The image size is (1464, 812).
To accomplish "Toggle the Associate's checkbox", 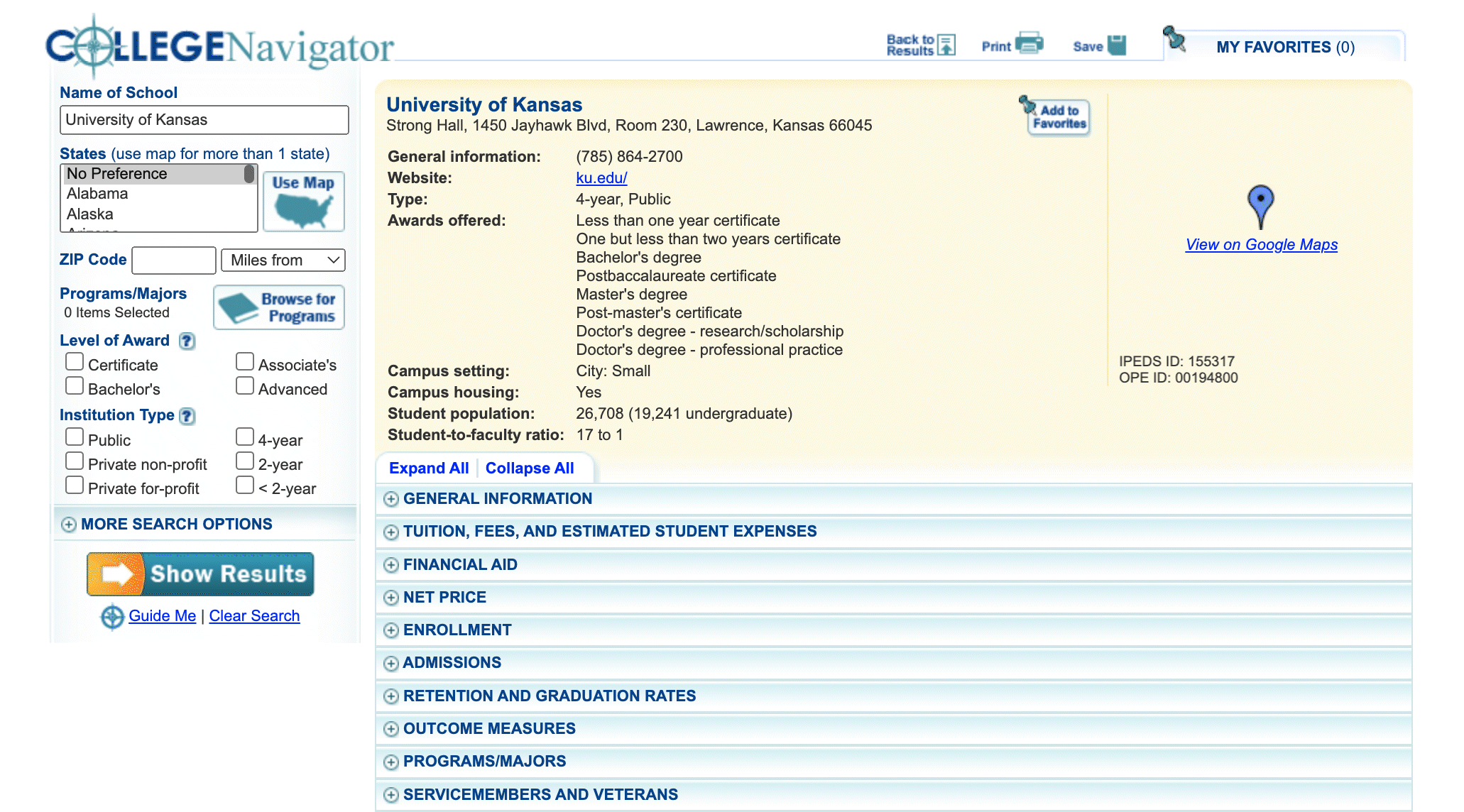I will click(x=245, y=362).
